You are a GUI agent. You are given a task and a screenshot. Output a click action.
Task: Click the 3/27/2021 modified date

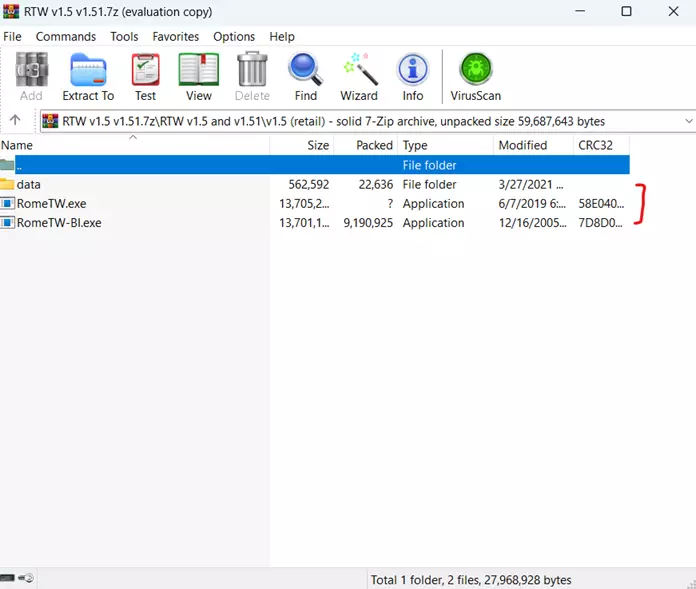point(531,184)
